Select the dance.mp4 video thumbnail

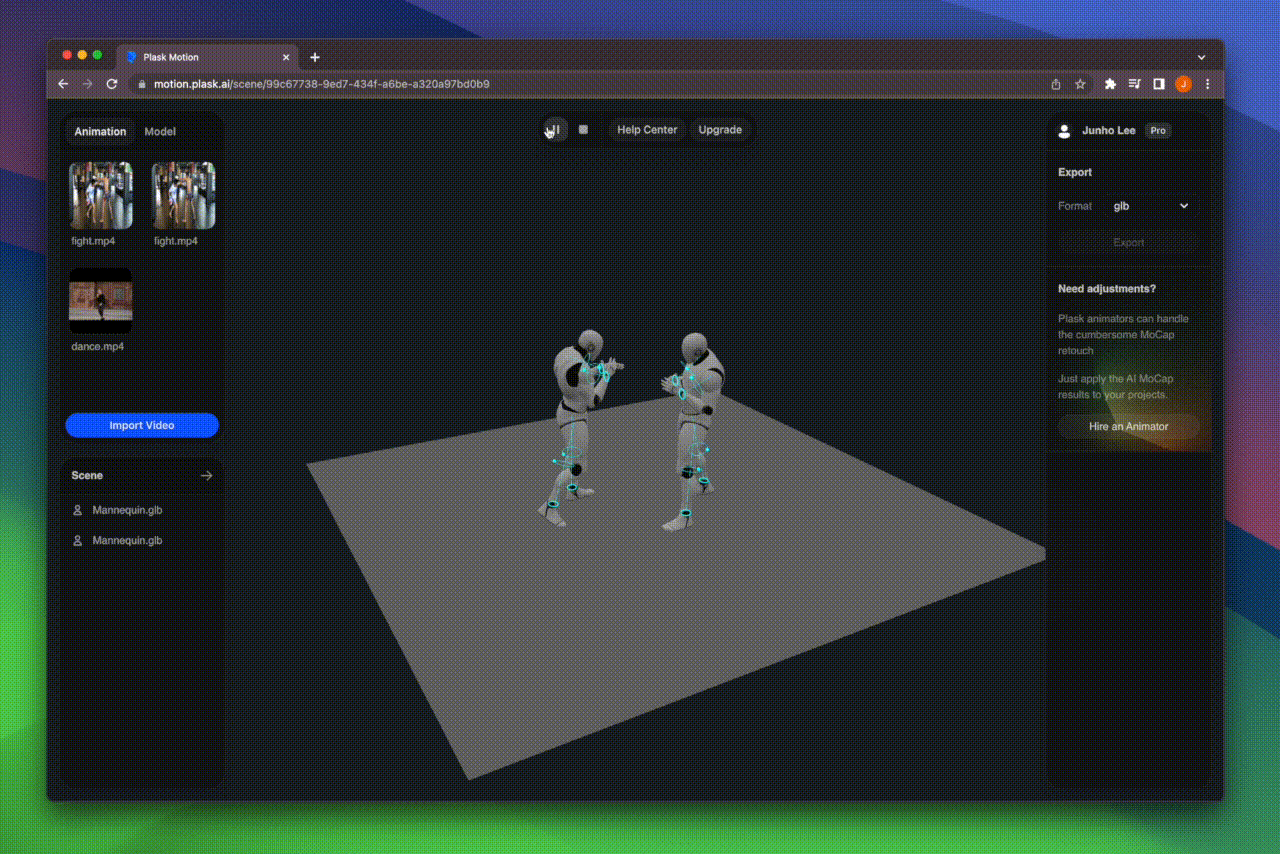point(100,301)
